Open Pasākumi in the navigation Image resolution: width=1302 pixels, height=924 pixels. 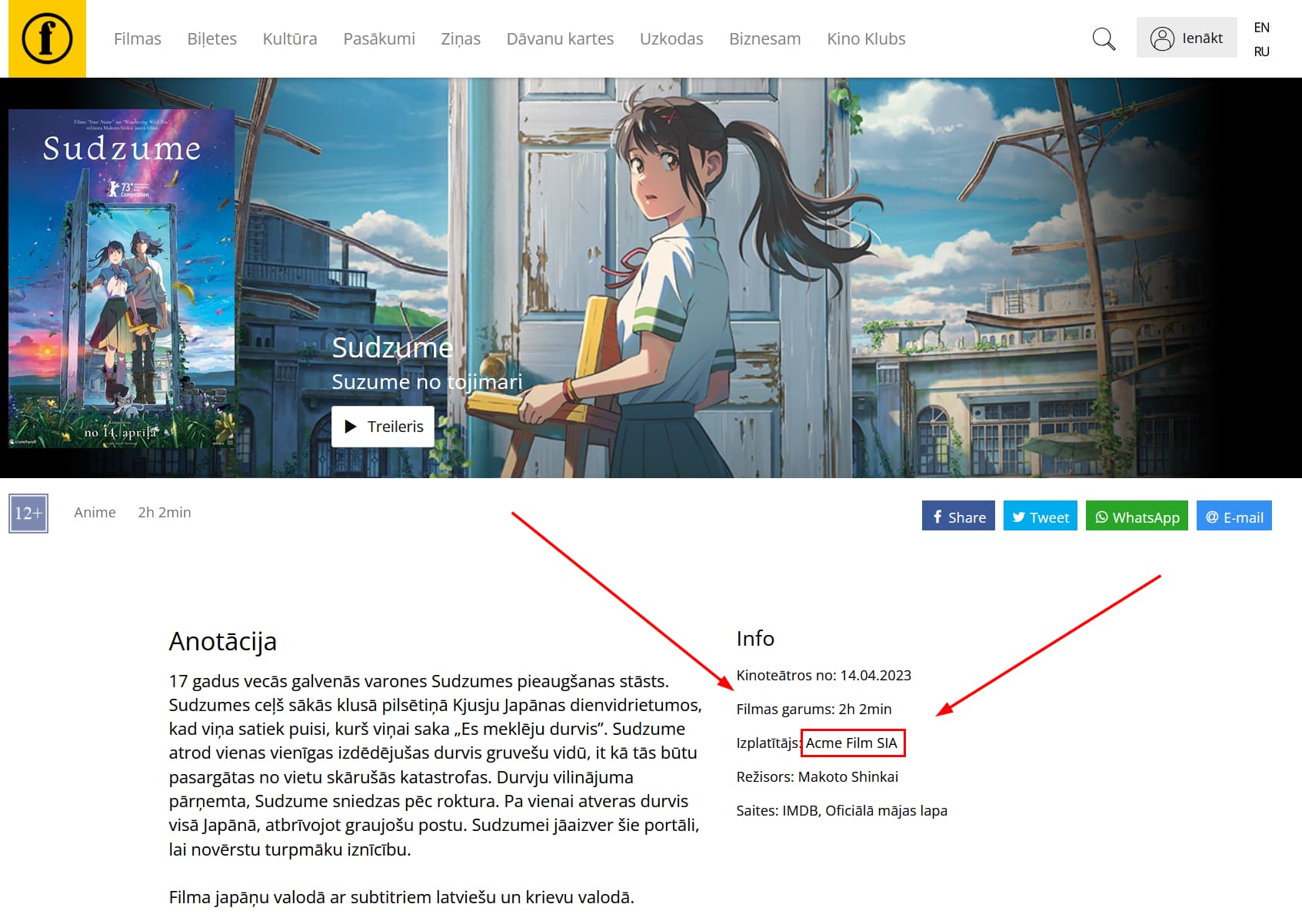coord(379,38)
